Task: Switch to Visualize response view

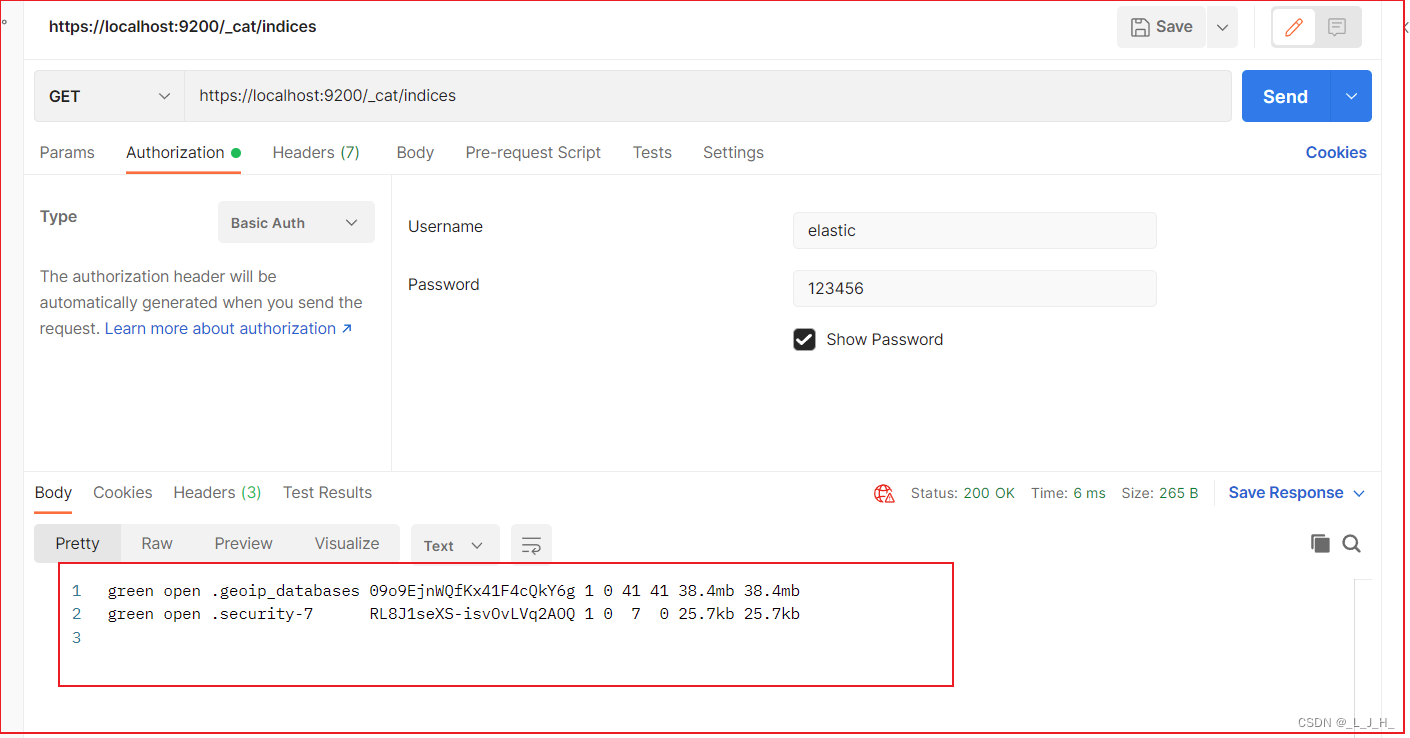Action: click(x=347, y=543)
